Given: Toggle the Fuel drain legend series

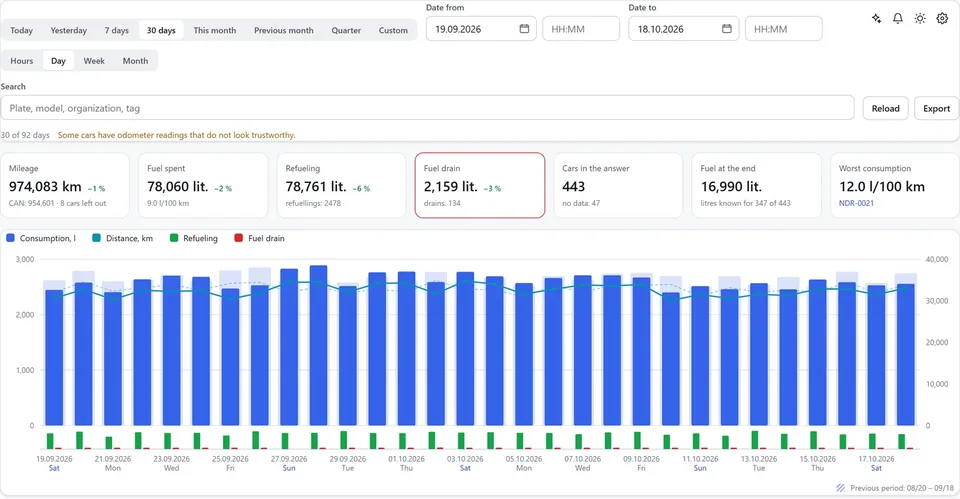Looking at the screenshot, I should tap(259, 238).
